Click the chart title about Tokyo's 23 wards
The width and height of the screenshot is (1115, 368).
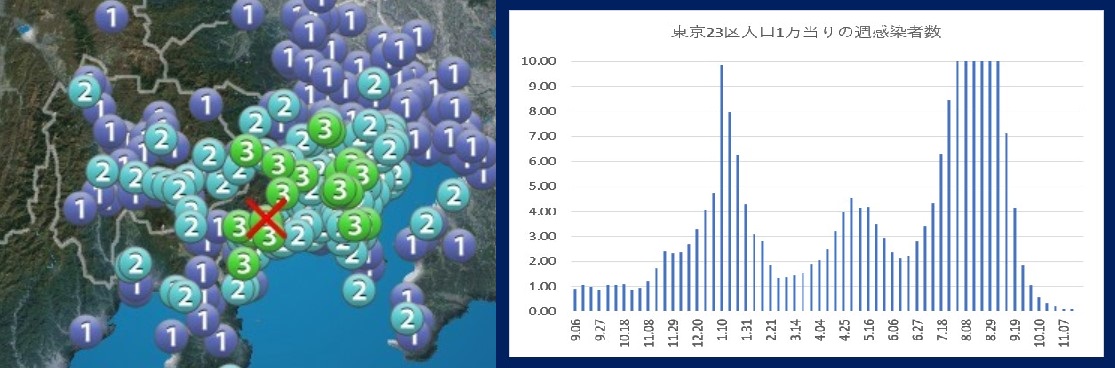click(x=806, y=32)
